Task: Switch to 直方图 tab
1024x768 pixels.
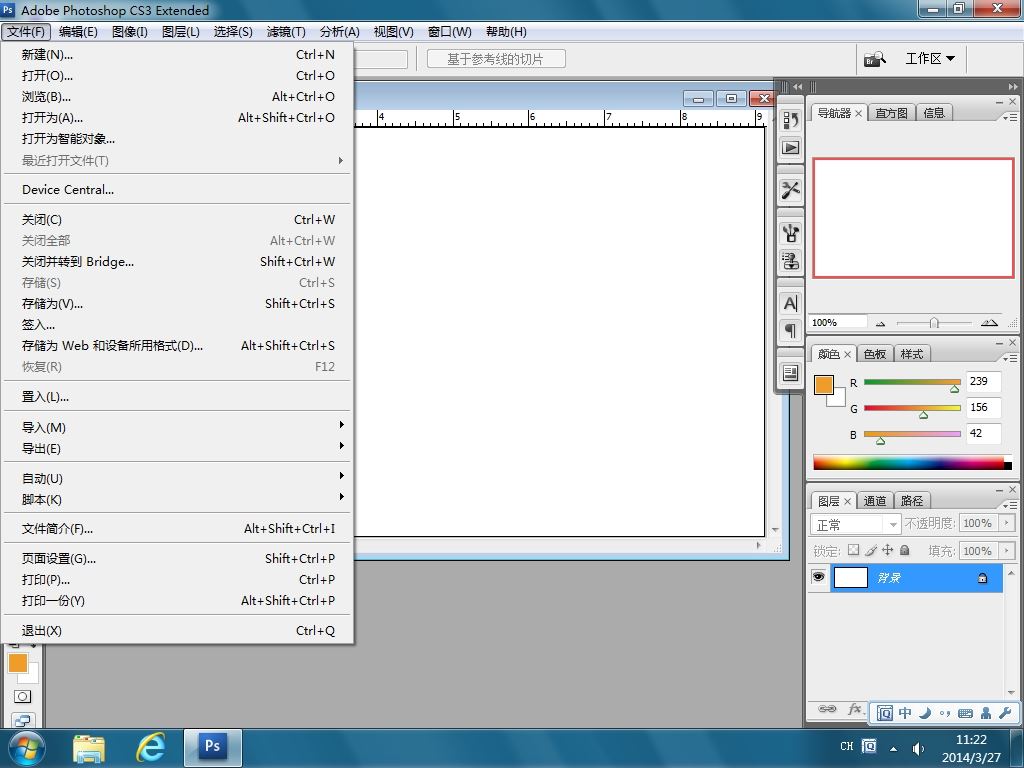Action: pyautogui.click(x=891, y=113)
